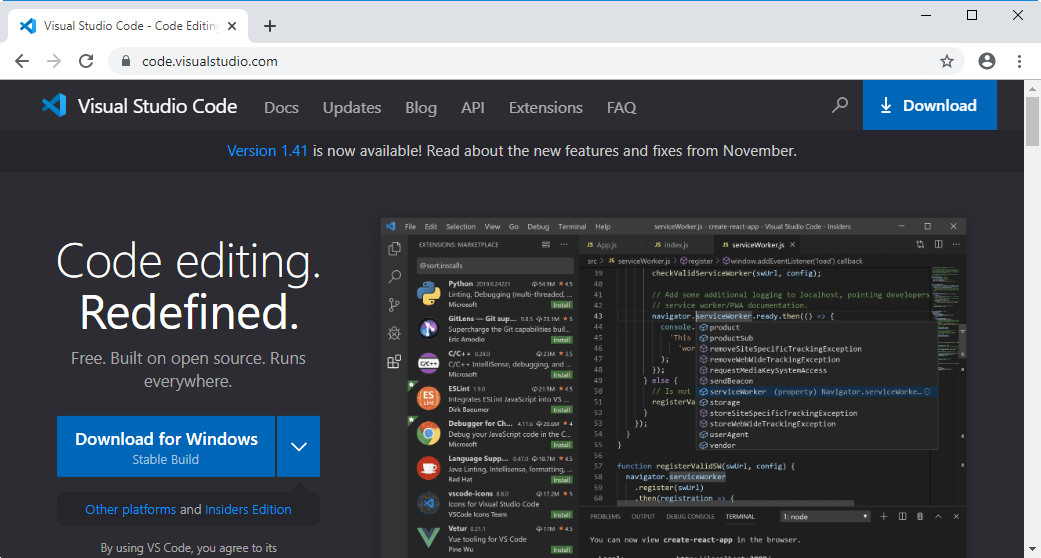This screenshot has width=1041, height=558.
Task: Select the App.js editor tab in the screenshot
Action: click(x=601, y=245)
